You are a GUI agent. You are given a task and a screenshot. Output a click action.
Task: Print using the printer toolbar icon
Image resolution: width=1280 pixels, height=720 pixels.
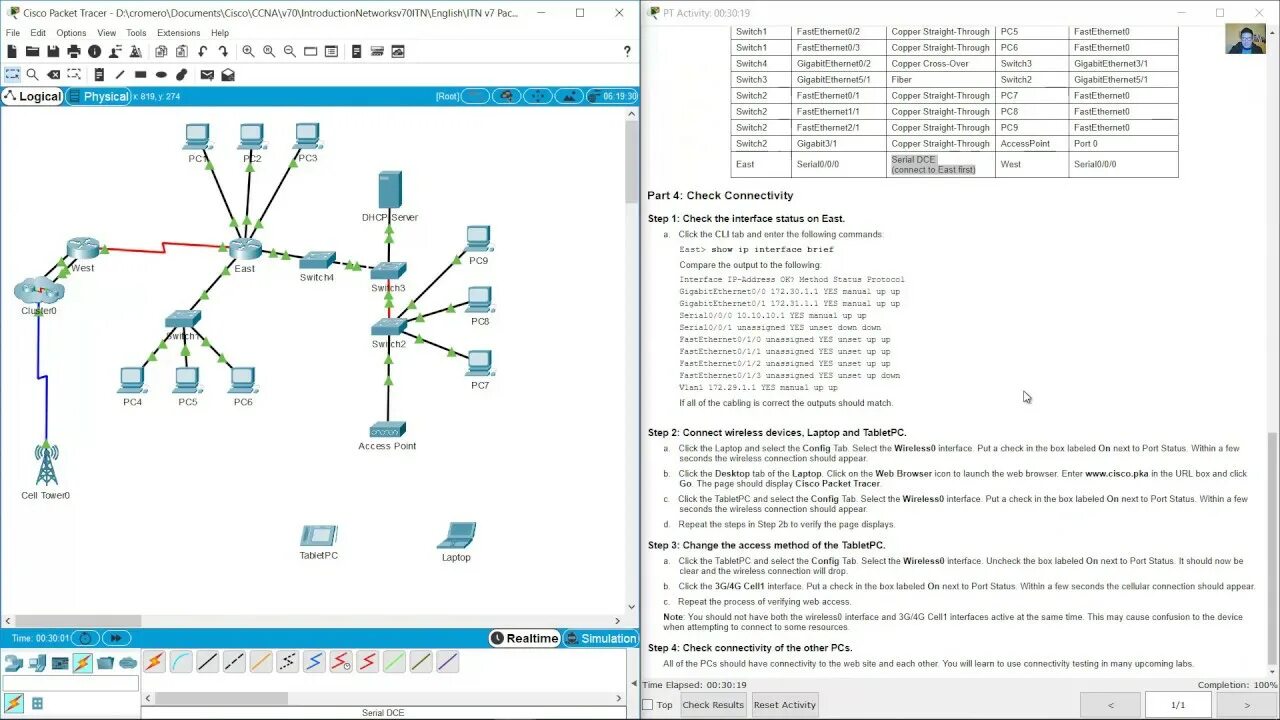pyautogui.click(x=74, y=51)
